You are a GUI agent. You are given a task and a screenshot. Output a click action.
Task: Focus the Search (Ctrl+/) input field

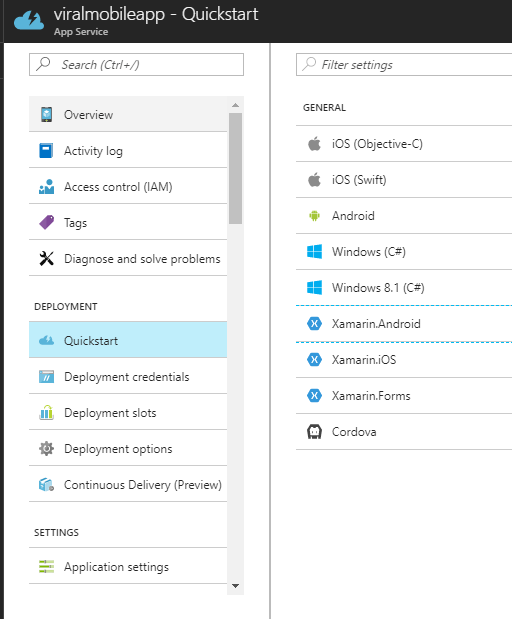coord(136,64)
